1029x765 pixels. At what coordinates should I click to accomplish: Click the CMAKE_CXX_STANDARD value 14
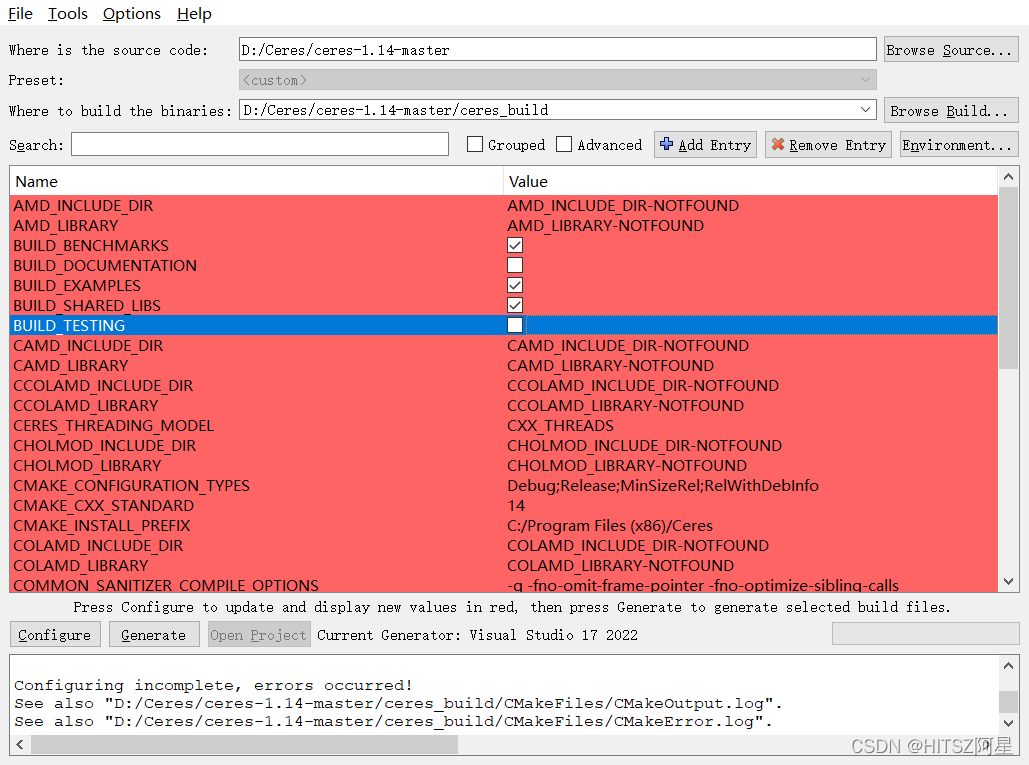pos(516,506)
